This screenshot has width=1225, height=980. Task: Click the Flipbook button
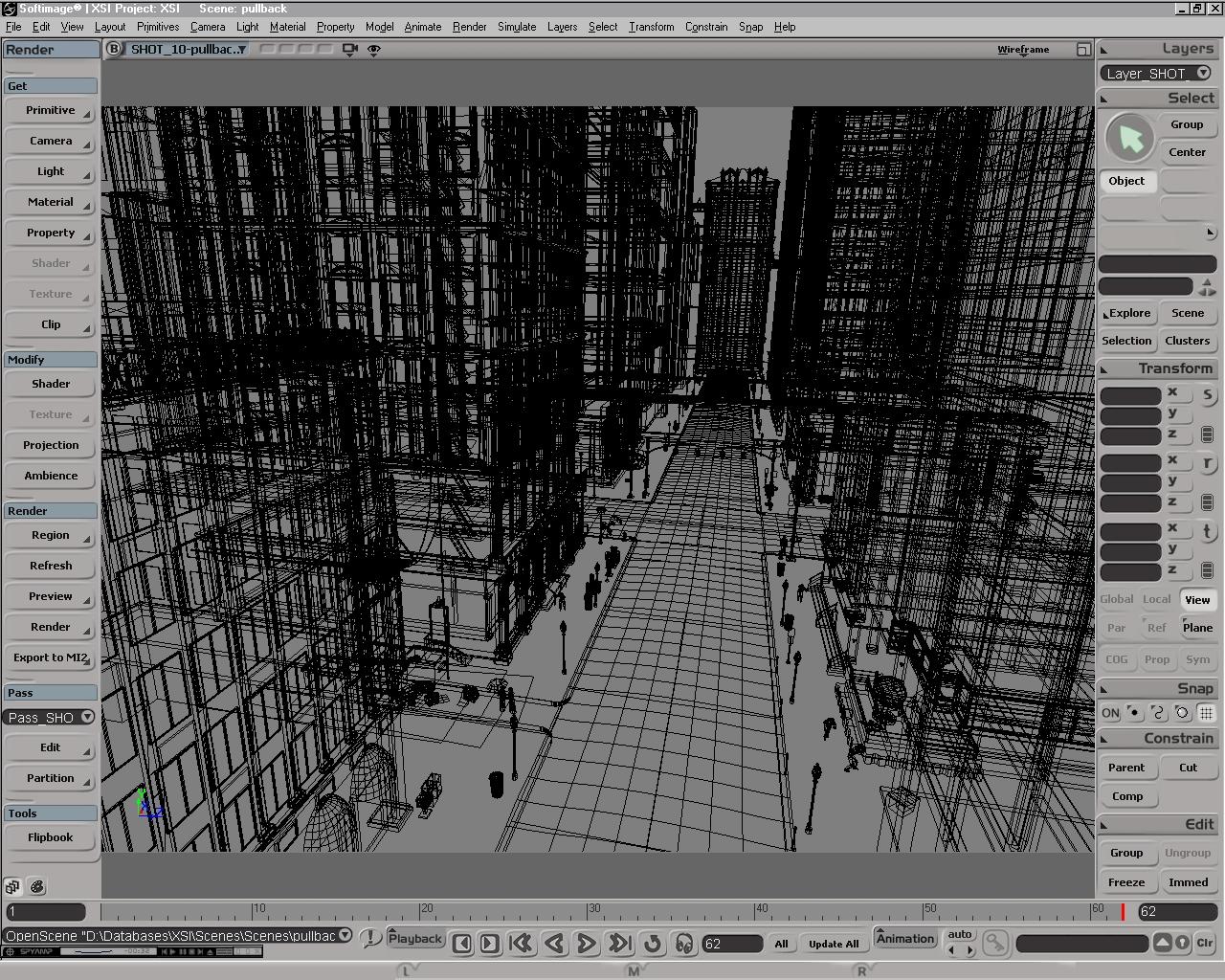tap(50, 837)
